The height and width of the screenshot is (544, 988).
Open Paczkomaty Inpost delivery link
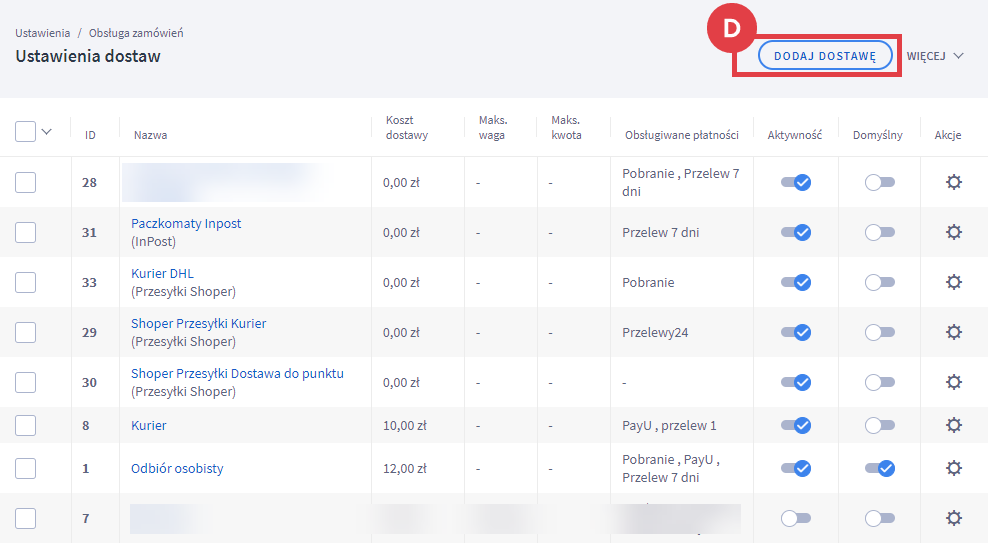(186, 223)
